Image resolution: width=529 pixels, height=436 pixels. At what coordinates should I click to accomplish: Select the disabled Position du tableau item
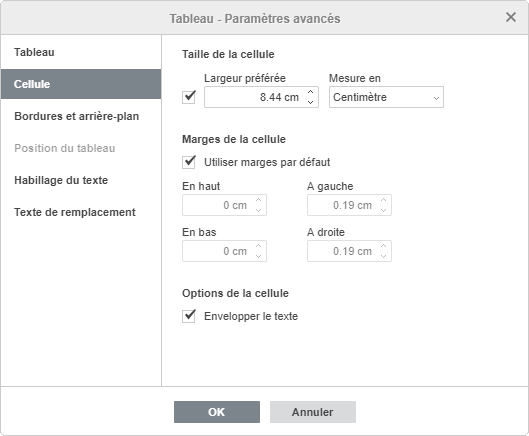tap(81, 148)
